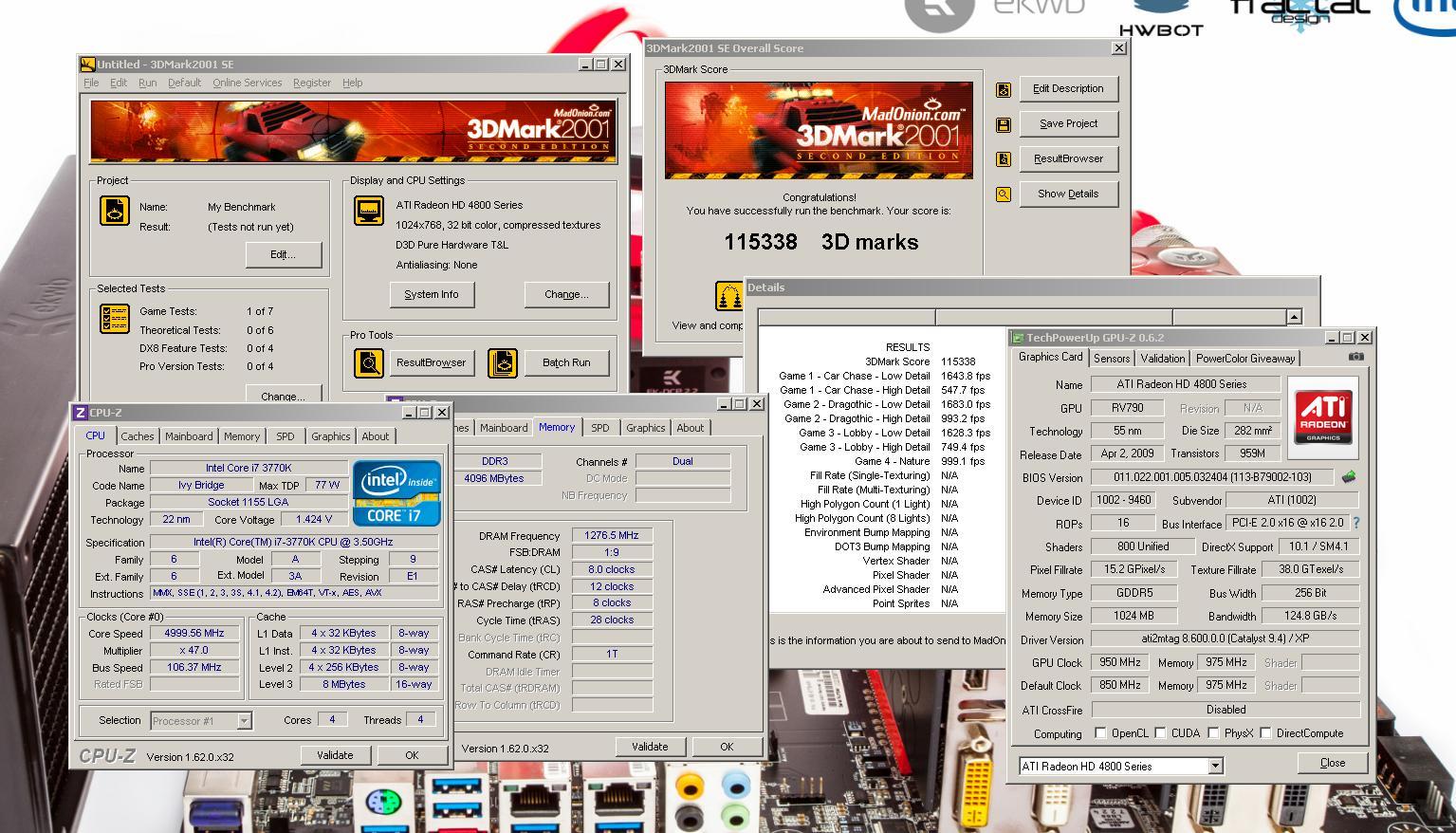Screen dimensions: 1456x833
Task: Click the System Info button
Action: [432, 295]
